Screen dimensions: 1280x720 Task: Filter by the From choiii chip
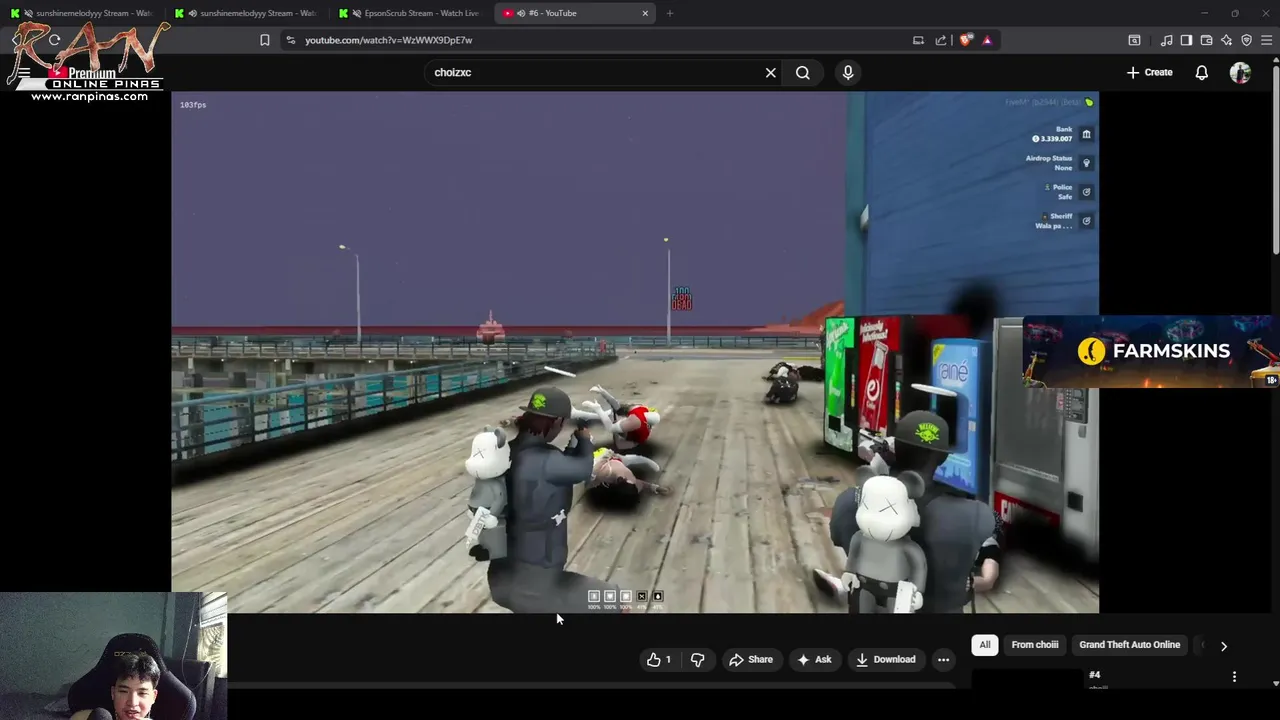coord(1034,645)
